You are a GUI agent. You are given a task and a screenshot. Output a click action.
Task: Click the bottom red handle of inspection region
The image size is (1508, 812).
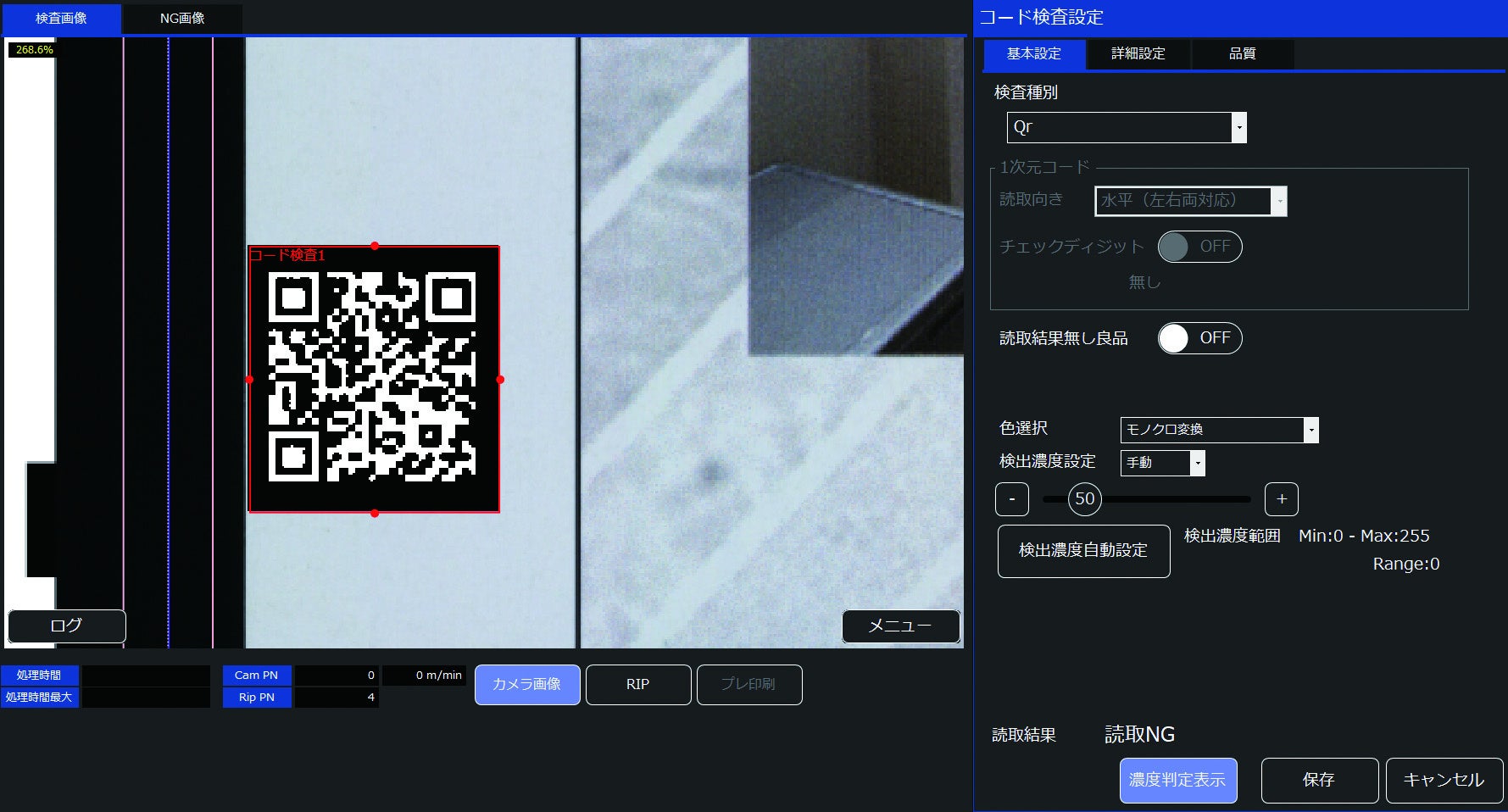pyautogui.click(x=375, y=513)
